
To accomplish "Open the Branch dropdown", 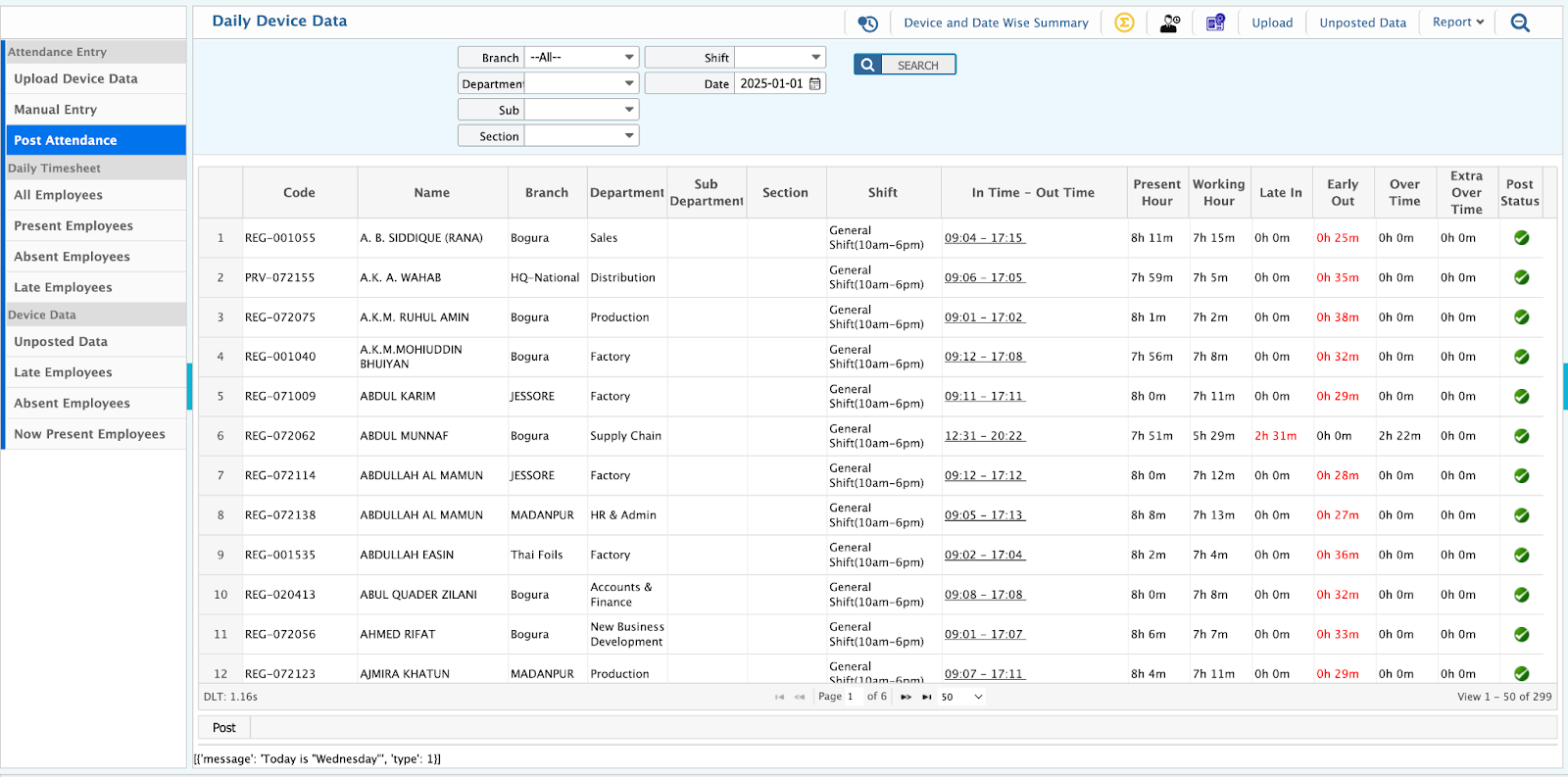I will tap(581, 58).
